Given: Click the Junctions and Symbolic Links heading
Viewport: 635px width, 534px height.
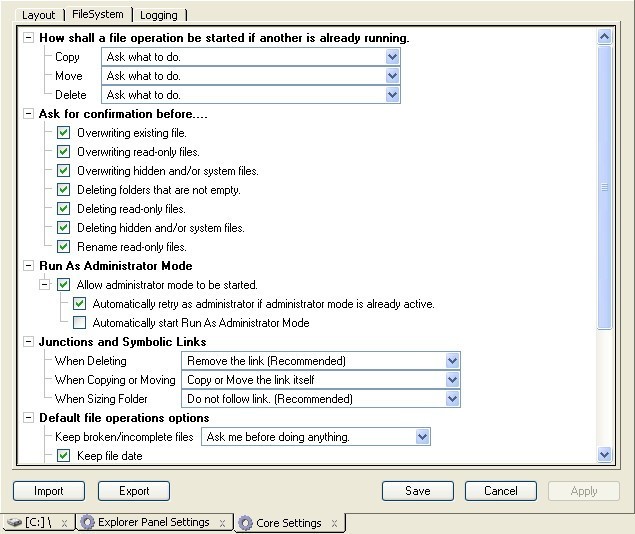Looking at the screenshot, I should click(123, 342).
